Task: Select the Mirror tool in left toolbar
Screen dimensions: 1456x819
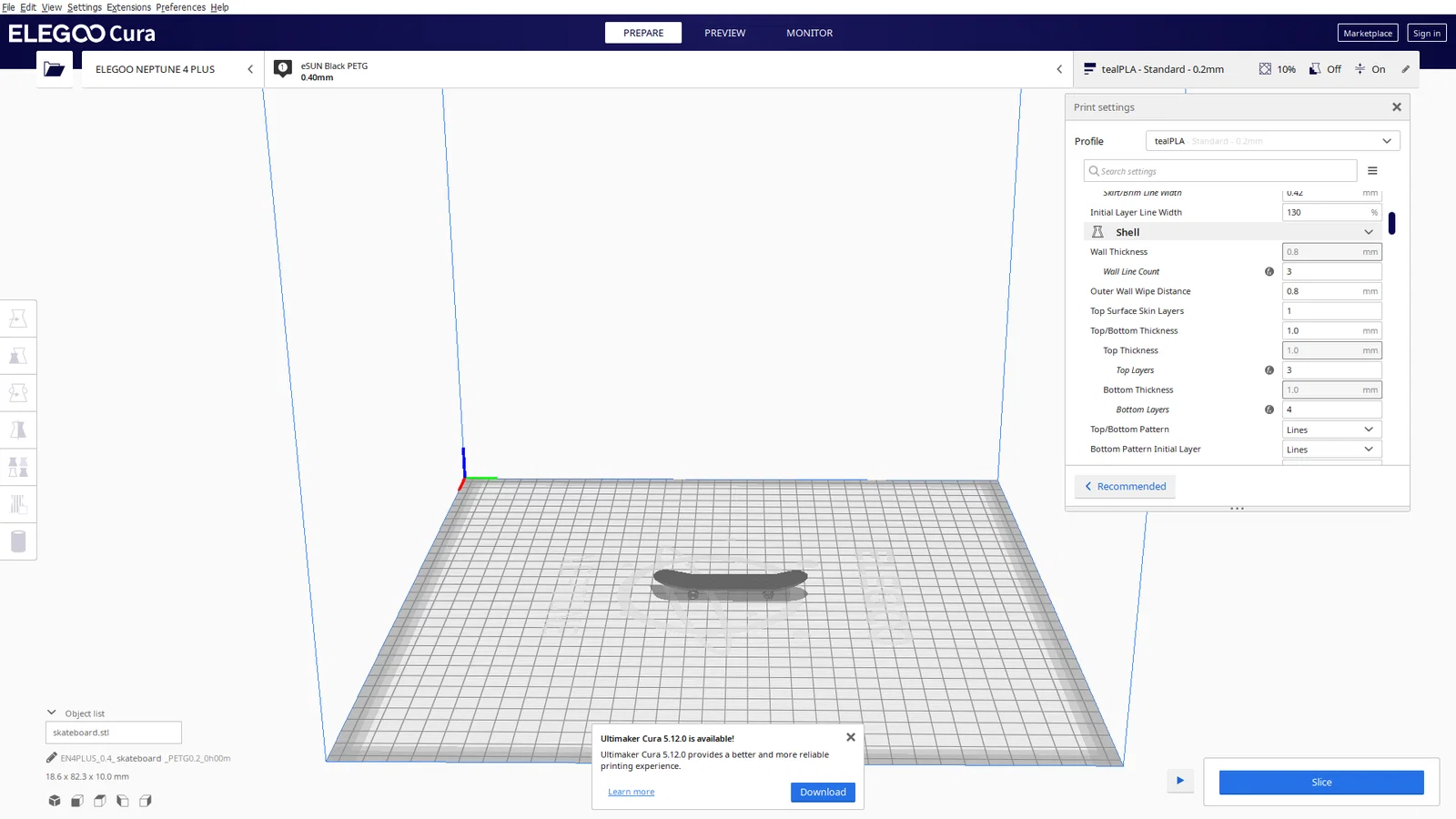Action: [x=18, y=430]
